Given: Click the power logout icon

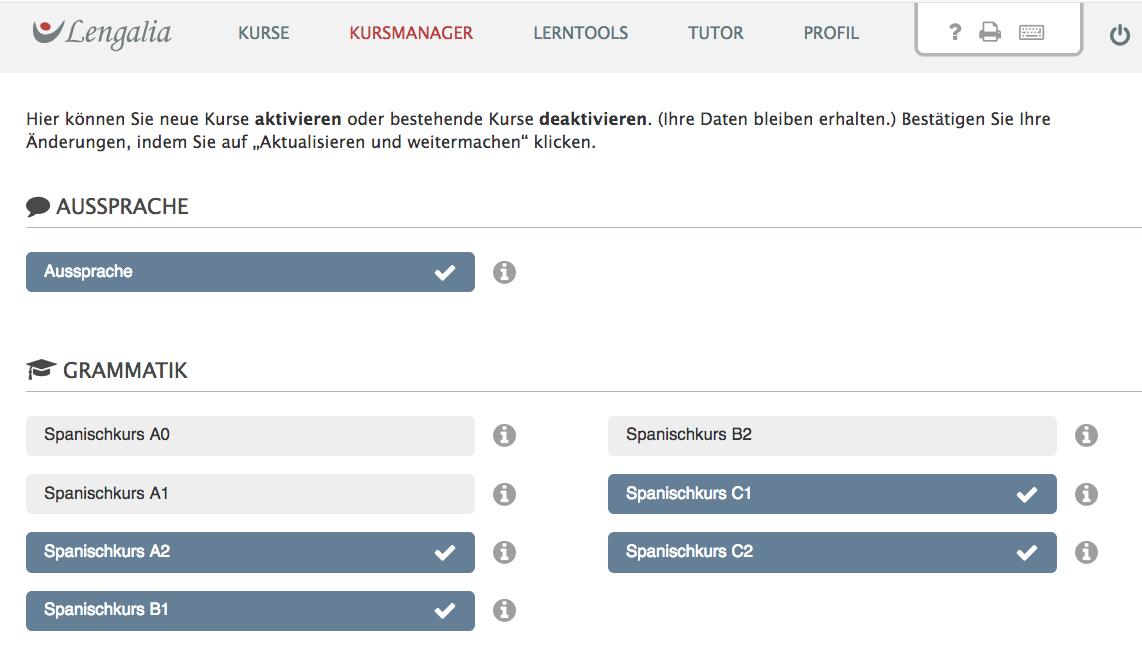Looking at the screenshot, I should click(x=1120, y=35).
